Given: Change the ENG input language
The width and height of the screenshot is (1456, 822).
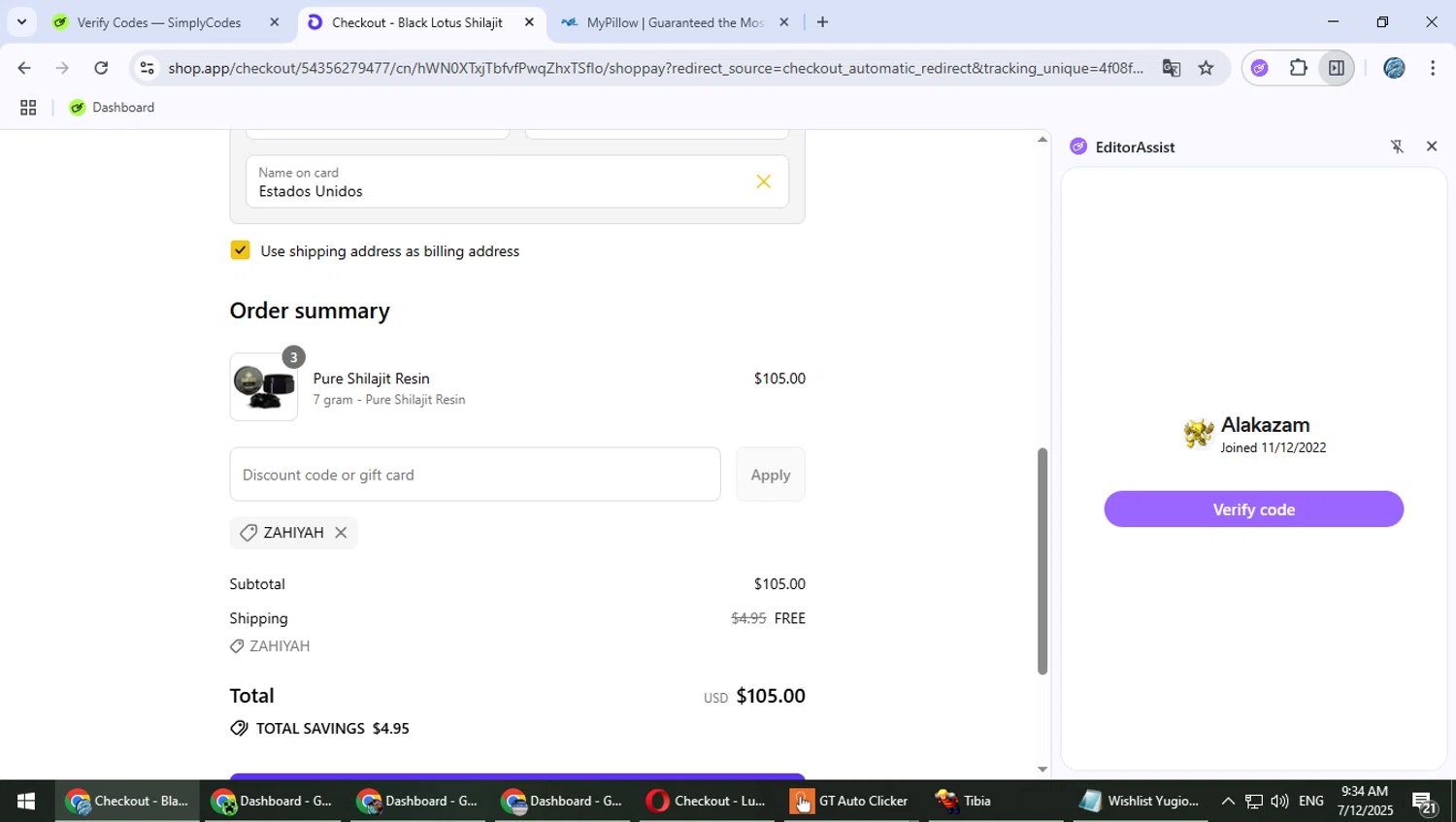Looking at the screenshot, I should click(1310, 801).
